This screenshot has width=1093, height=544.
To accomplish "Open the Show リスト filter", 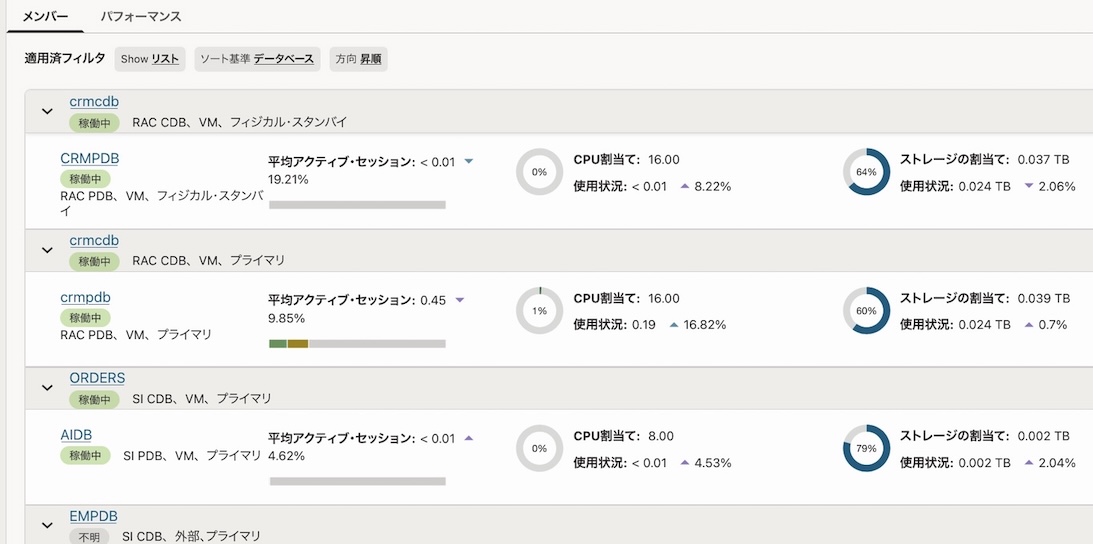I will click(x=150, y=59).
